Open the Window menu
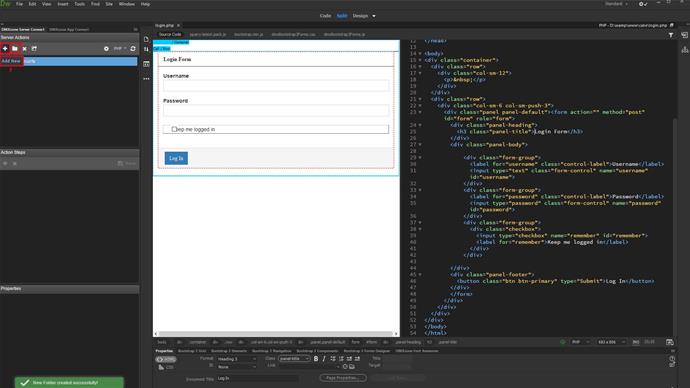Screen dimensions: 690x388 [x=127, y=4]
